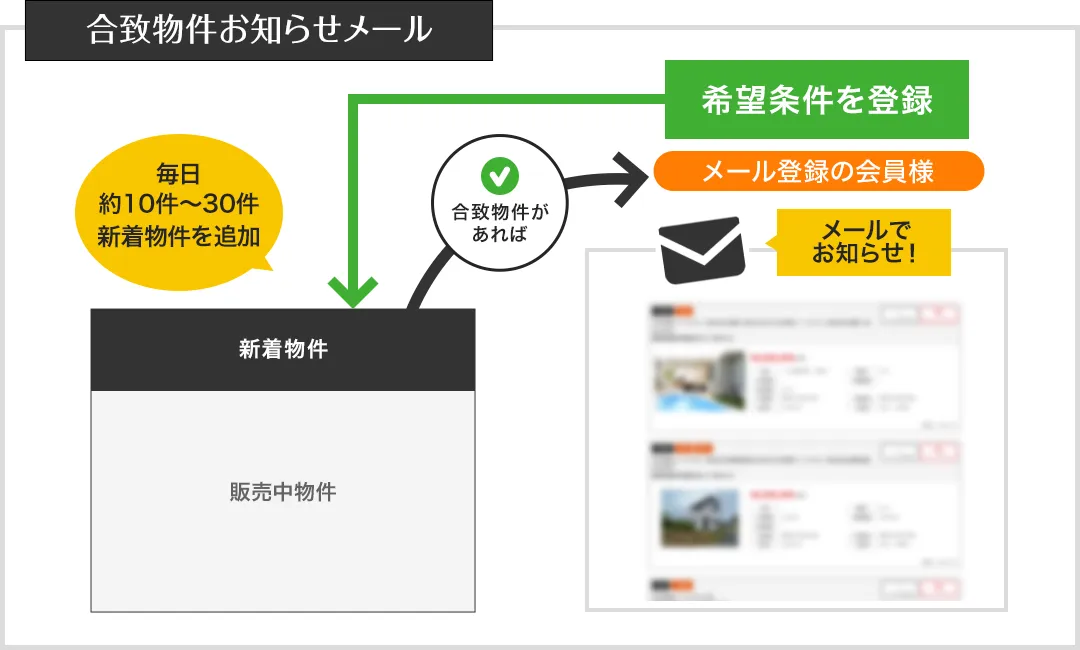The image size is (1080, 650).
Task: Open the blurred white house listing thumbnail
Action: coord(699,518)
